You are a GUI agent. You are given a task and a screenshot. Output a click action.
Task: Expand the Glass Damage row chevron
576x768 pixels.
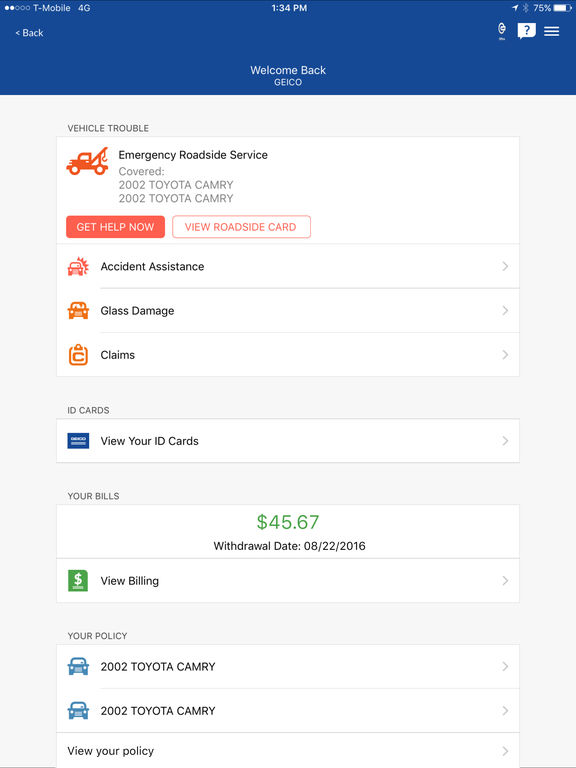pos(505,311)
